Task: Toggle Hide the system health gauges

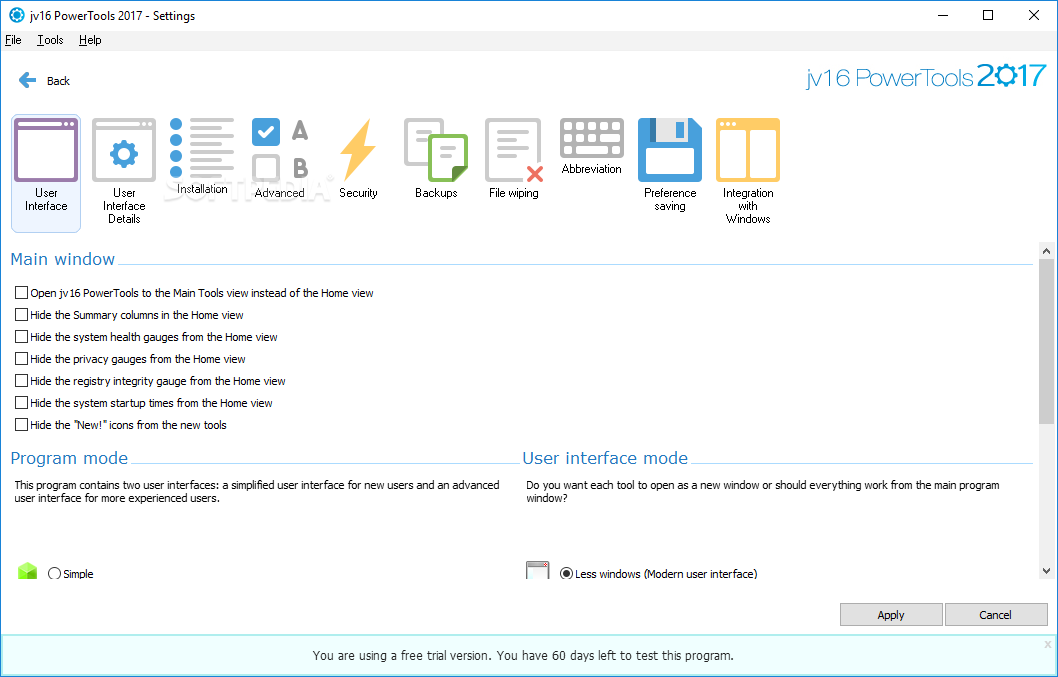Action: coord(22,336)
